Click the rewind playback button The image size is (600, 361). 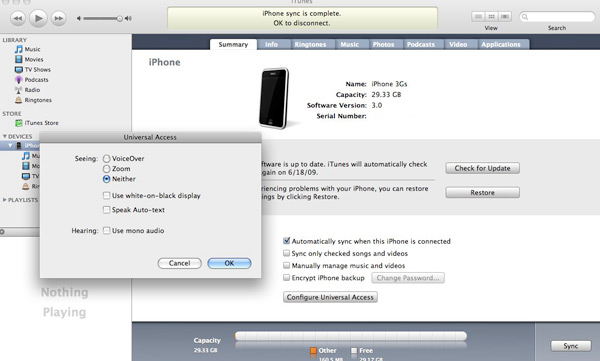coord(18,18)
